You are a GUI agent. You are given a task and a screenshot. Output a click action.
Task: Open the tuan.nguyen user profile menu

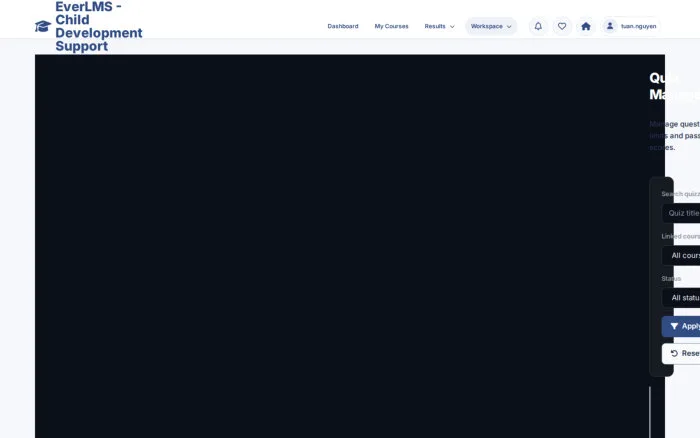click(631, 26)
